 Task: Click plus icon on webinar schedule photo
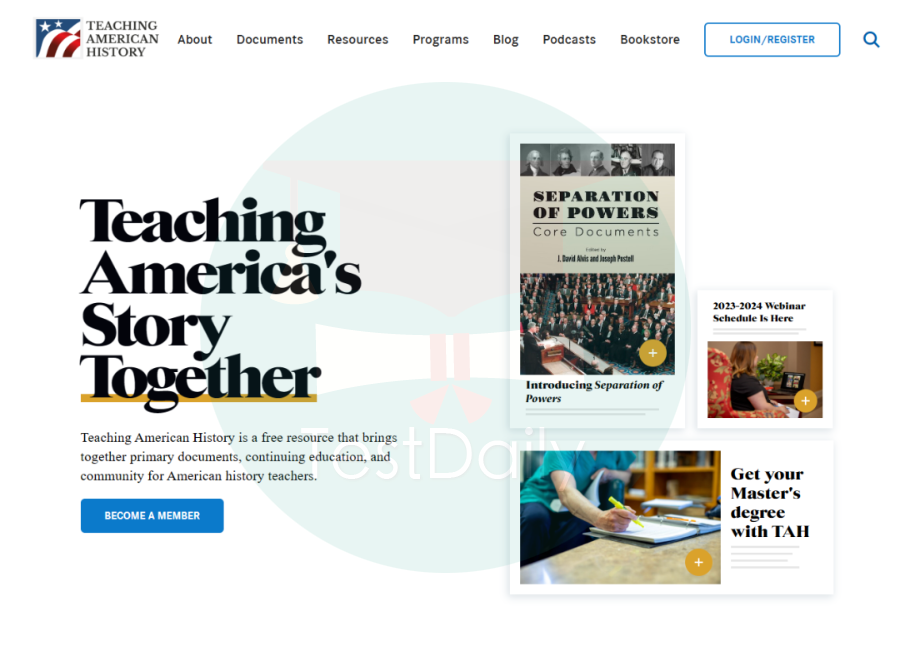pyautogui.click(x=805, y=401)
